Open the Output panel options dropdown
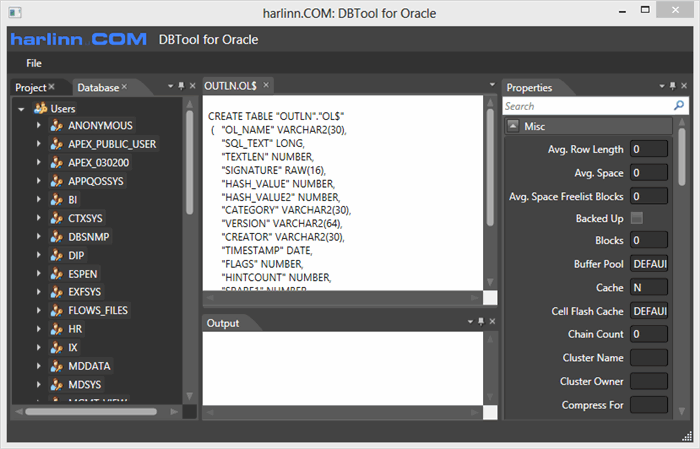This screenshot has width=700, height=449. 470,321
